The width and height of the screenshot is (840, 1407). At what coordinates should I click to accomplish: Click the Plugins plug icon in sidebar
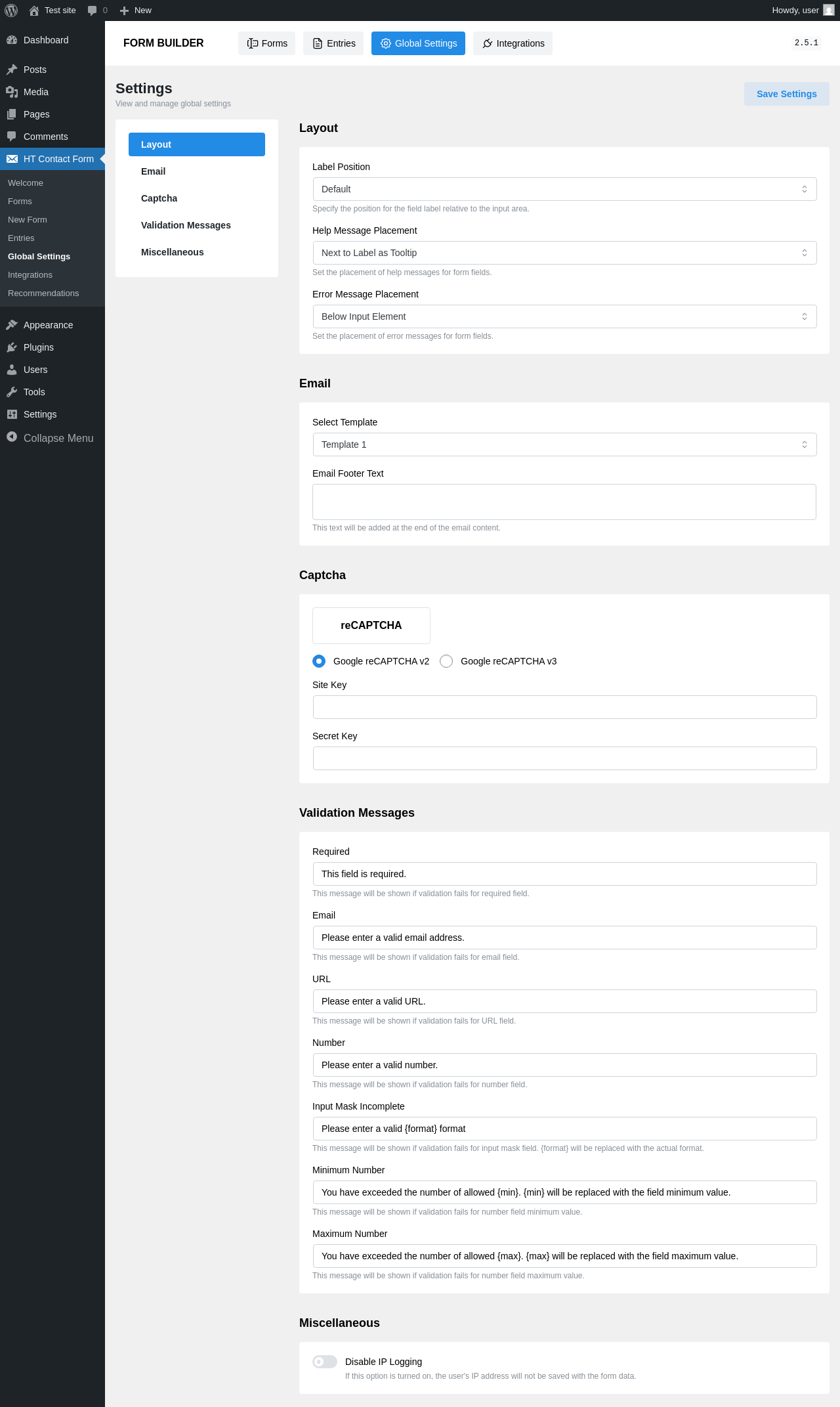(12, 347)
